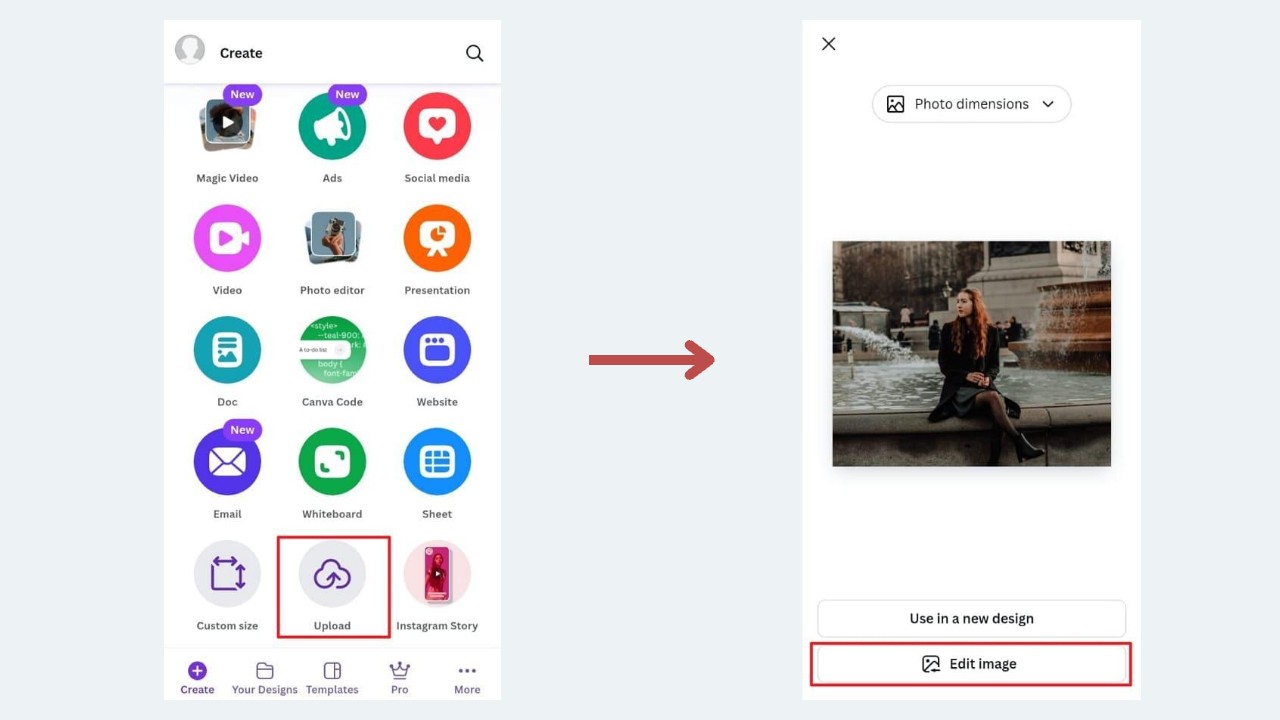This screenshot has width=1280, height=720.
Task: Open the More tab
Action: 467,678
